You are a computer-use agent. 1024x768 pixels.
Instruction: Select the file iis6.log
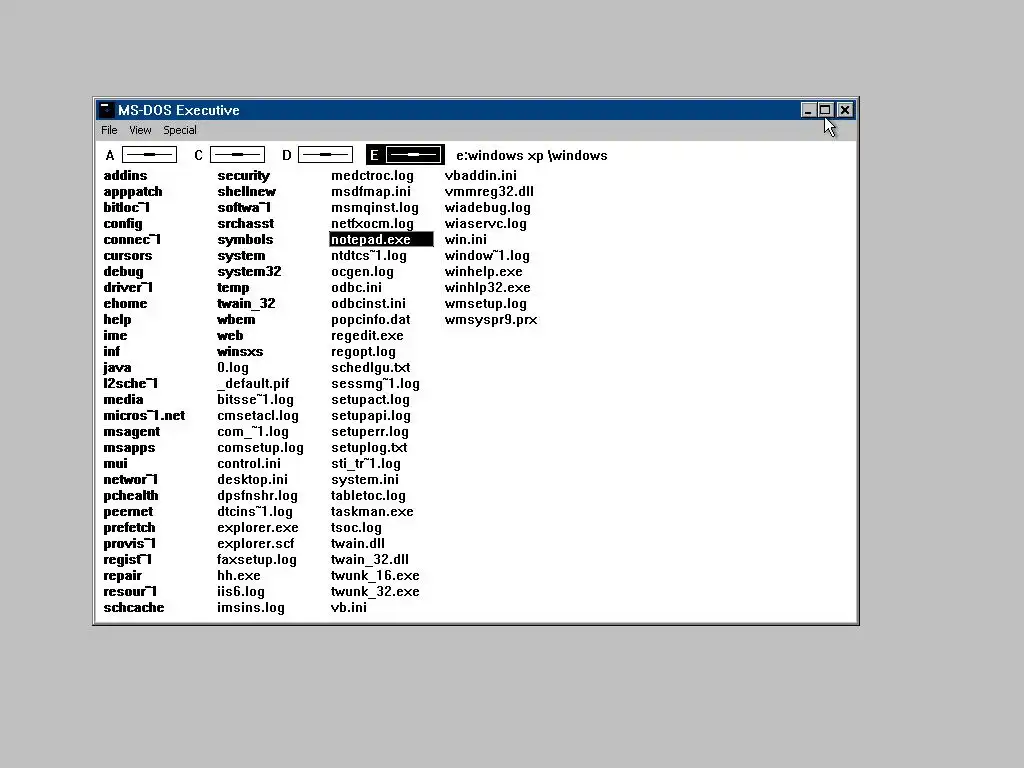pos(241,591)
